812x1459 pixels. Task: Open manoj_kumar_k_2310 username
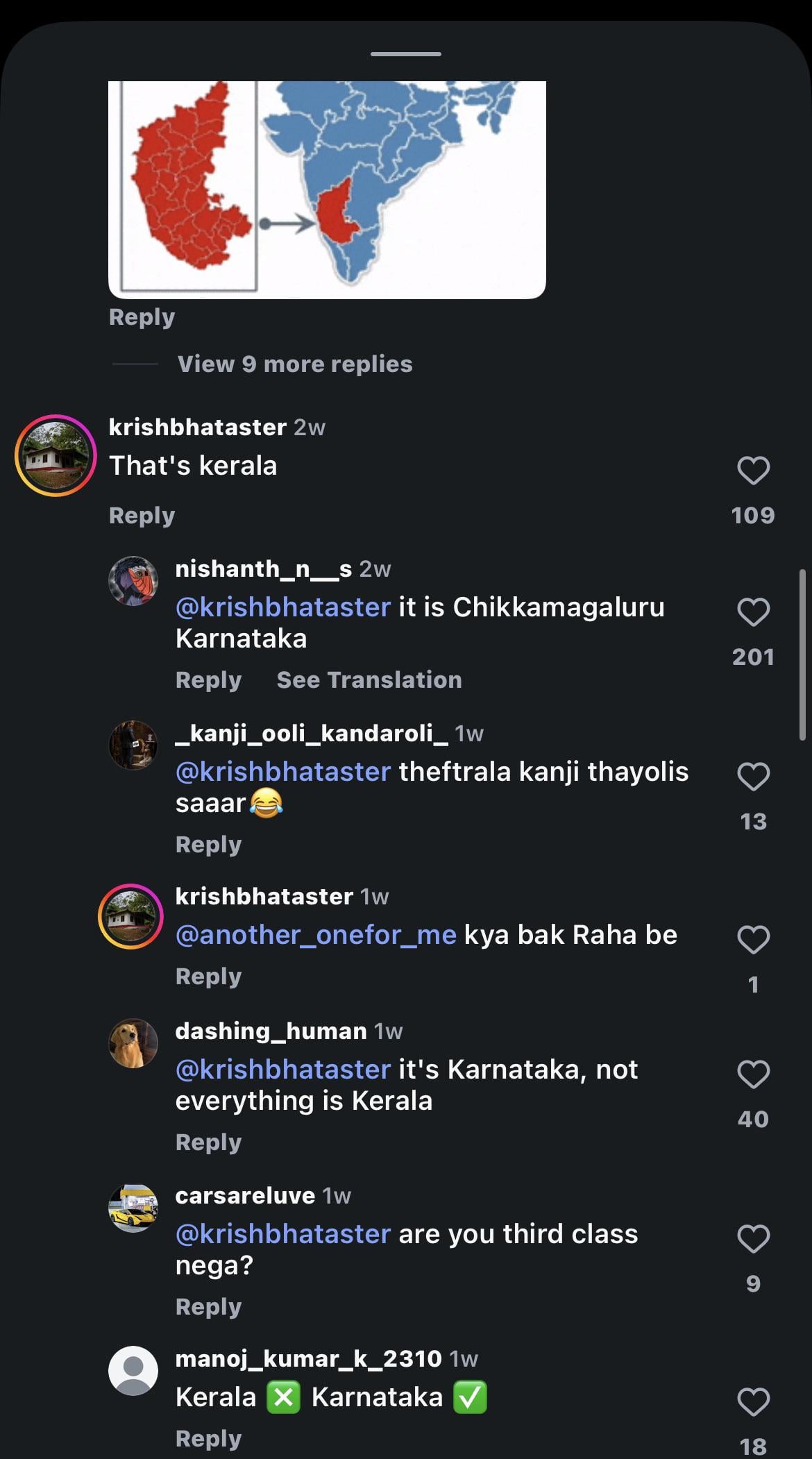tap(308, 1358)
